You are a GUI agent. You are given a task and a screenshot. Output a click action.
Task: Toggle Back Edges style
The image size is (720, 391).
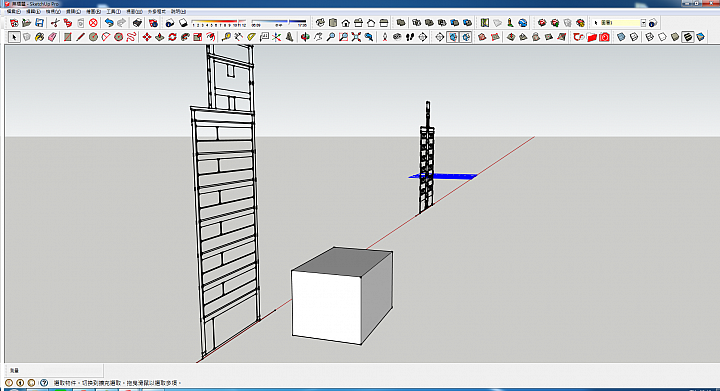[x=634, y=37]
